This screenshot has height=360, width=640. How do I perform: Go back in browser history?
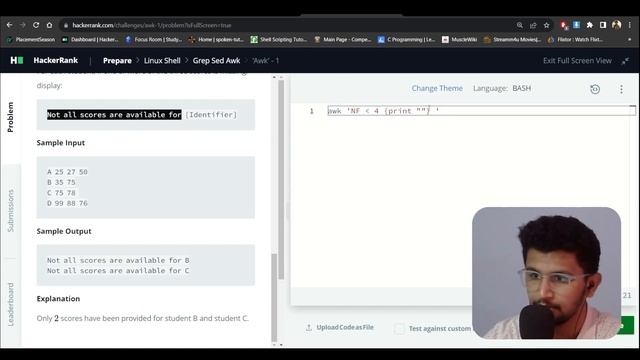(9, 25)
